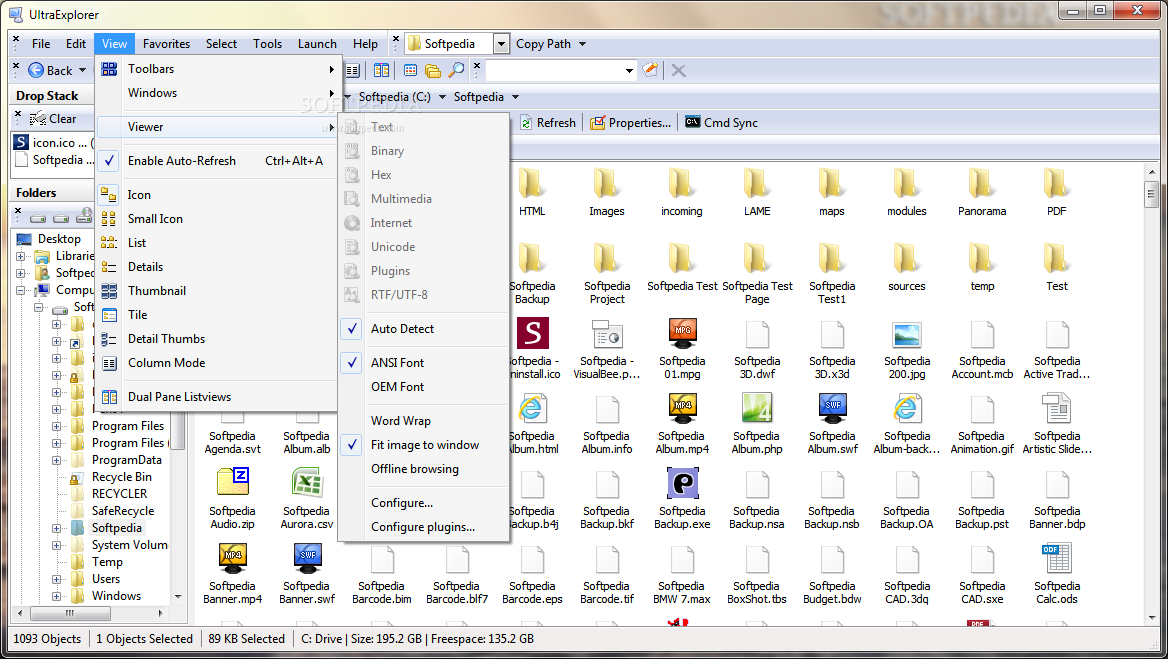Click the Back navigation button
Screen dimensions: 1168x659
[x=51, y=71]
